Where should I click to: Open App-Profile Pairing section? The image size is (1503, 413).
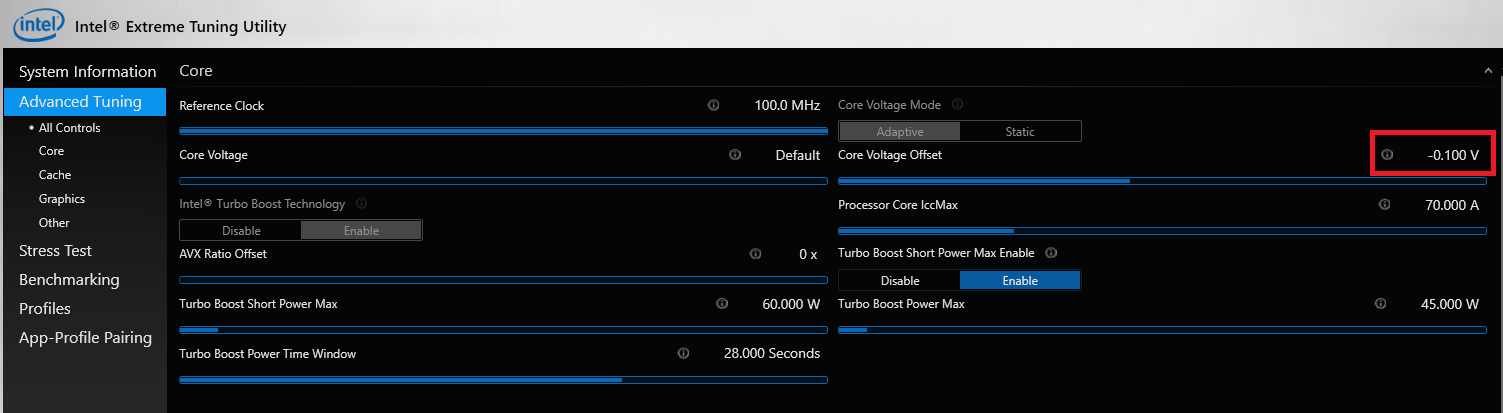coord(85,338)
